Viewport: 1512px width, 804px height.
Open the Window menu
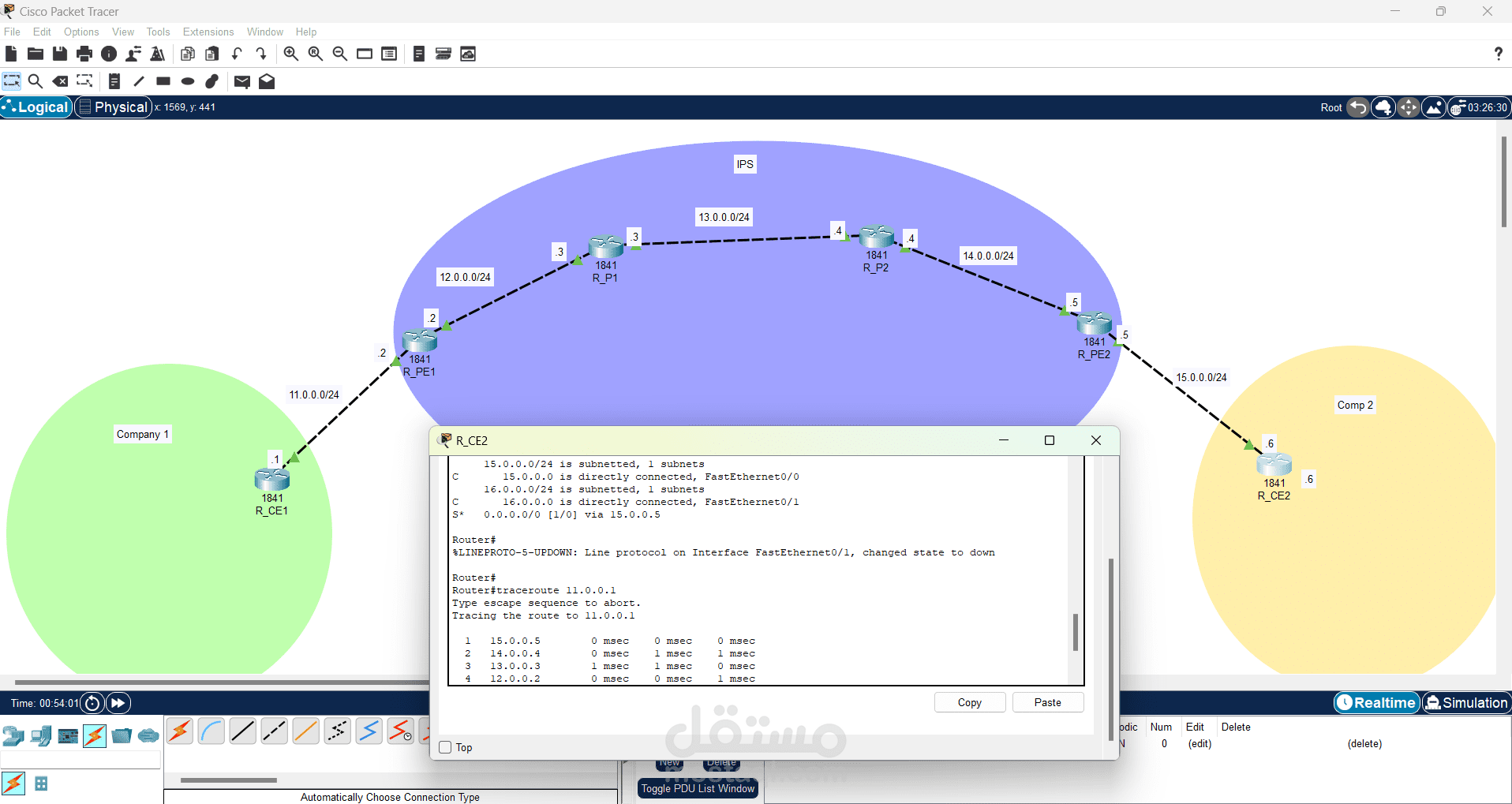tap(264, 32)
